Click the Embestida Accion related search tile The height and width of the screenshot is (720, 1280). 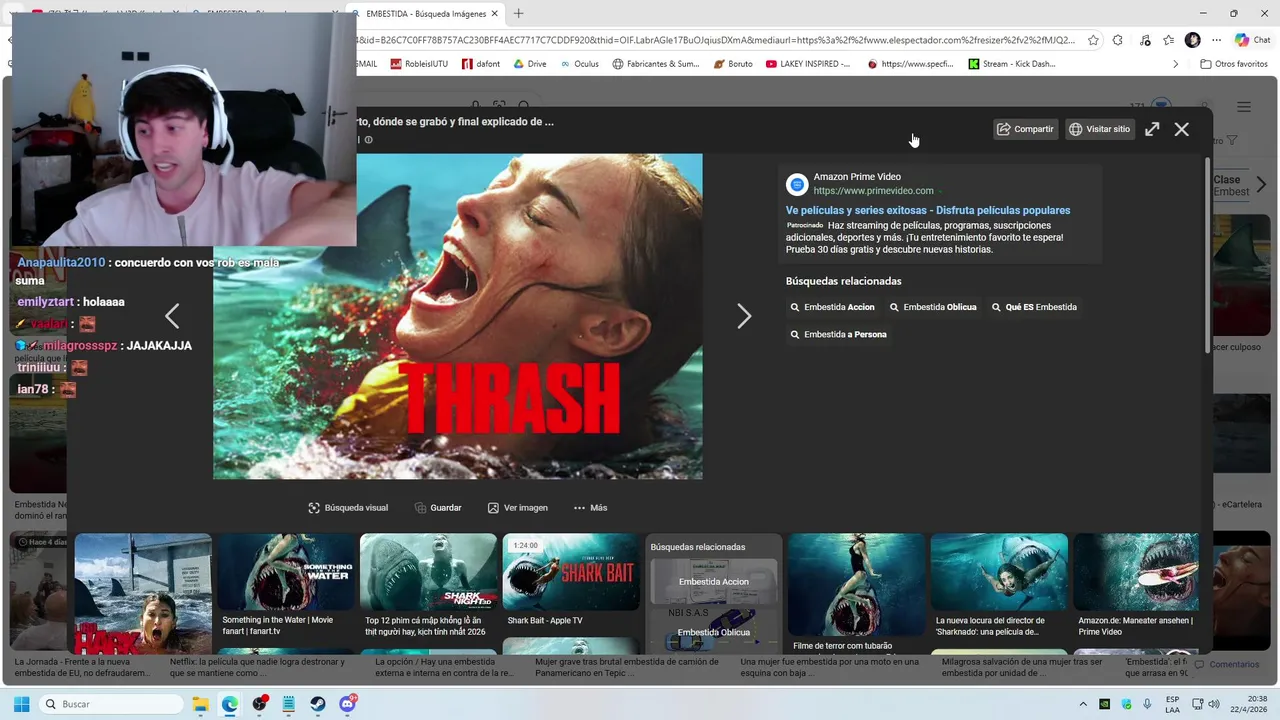pos(714,582)
